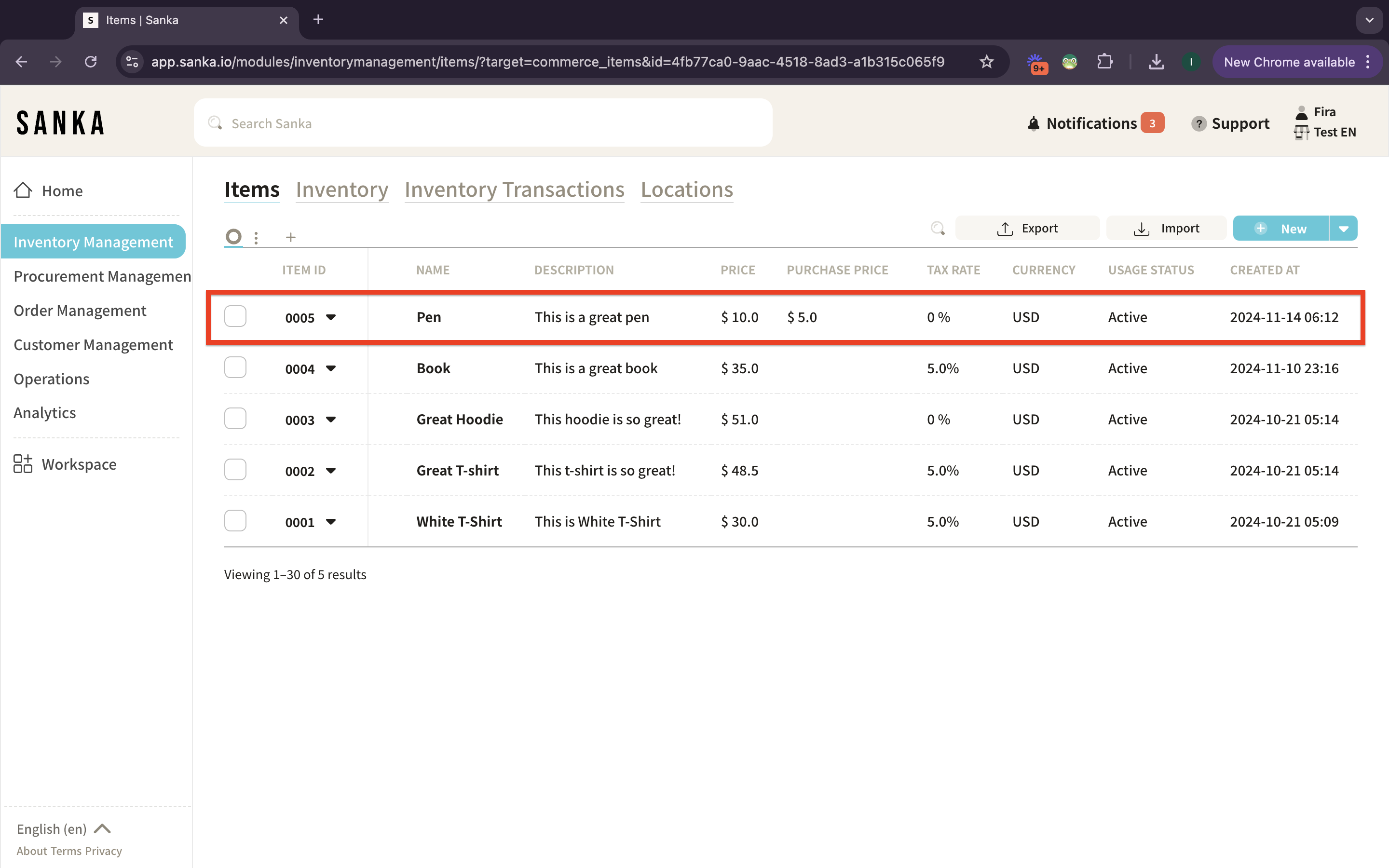The height and width of the screenshot is (868, 1389).
Task: Bookmark page with the star icon
Action: pos(986,62)
